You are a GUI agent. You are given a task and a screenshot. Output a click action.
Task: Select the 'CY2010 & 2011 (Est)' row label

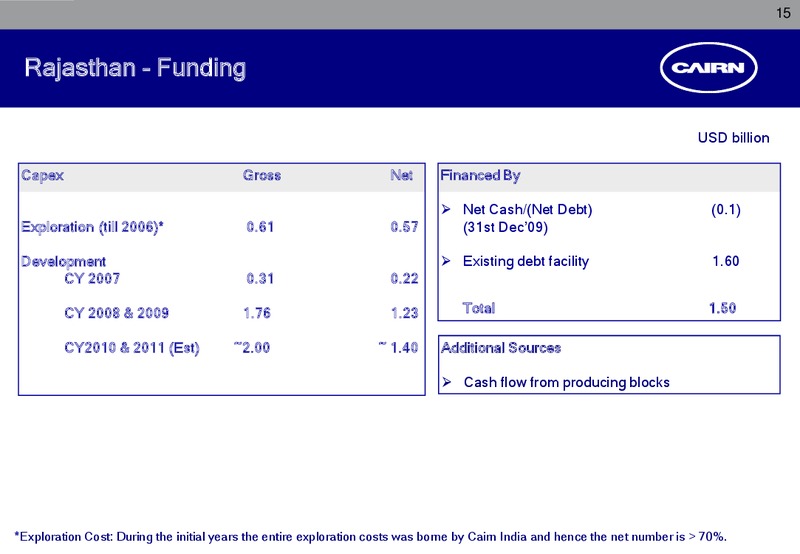click(132, 348)
